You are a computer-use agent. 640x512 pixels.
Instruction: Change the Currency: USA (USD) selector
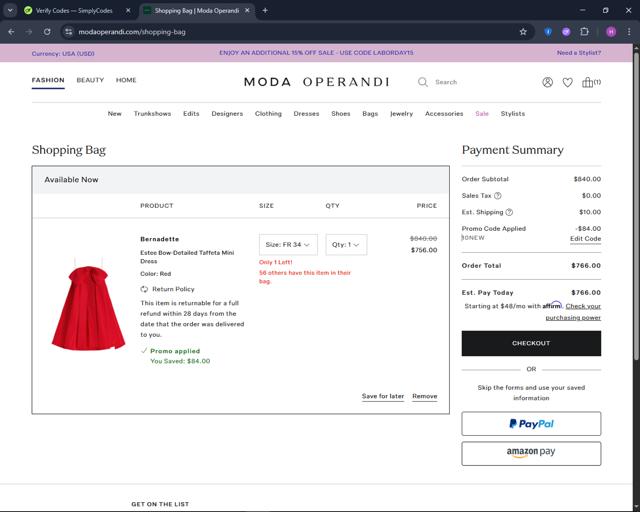point(63,53)
